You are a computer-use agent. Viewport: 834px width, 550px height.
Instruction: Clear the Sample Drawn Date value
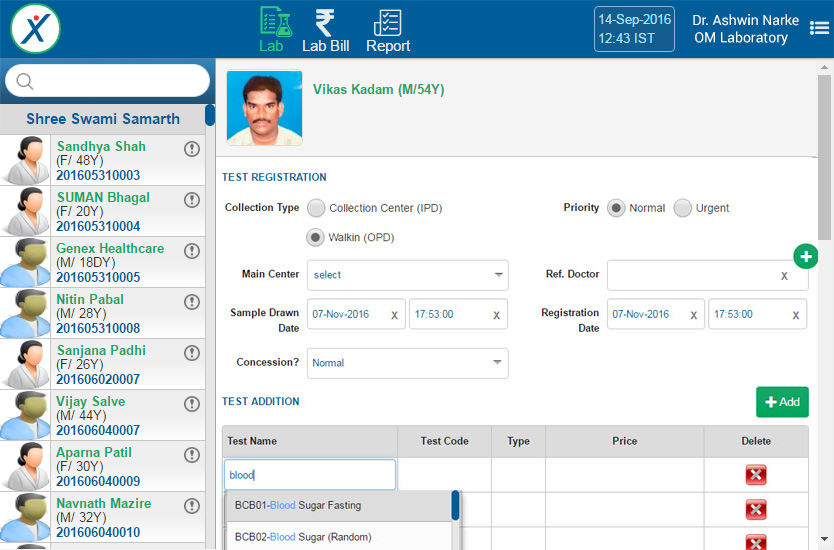pyautogui.click(x=394, y=315)
